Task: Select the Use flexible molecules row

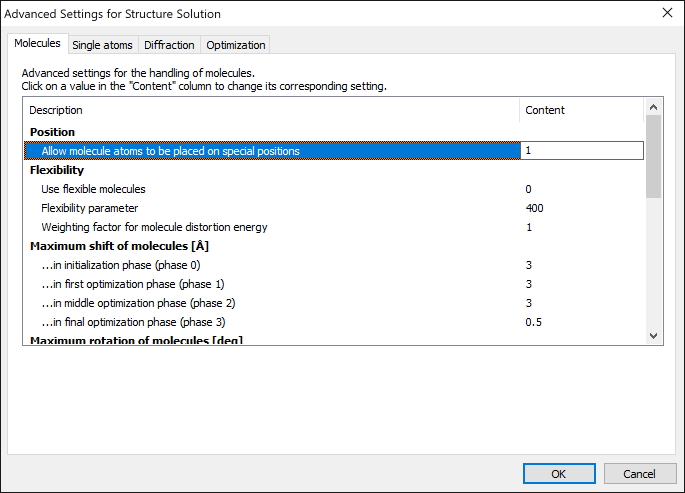Action: click(93, 189)
